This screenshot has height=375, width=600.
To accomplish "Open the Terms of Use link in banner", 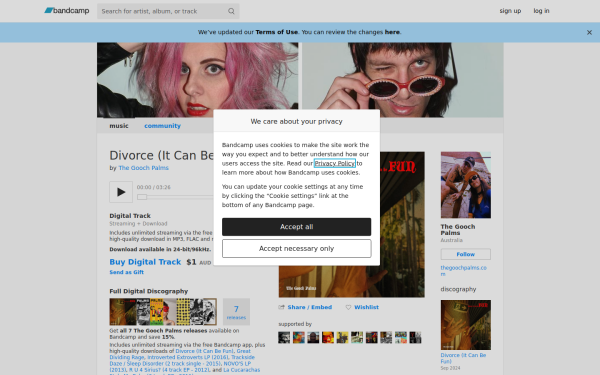I will pos(277,32).
